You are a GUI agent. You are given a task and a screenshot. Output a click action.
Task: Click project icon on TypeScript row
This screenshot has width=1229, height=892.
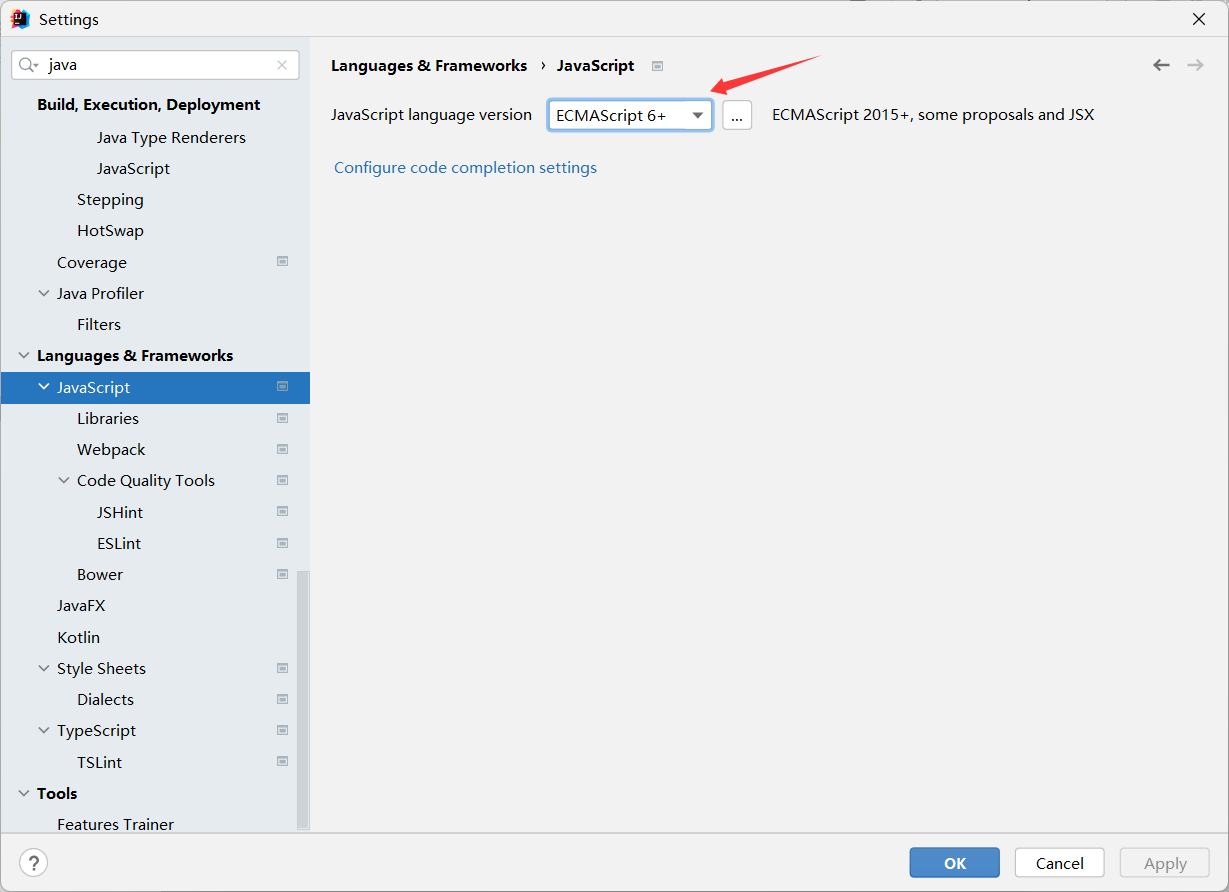(x=282, y=730)
